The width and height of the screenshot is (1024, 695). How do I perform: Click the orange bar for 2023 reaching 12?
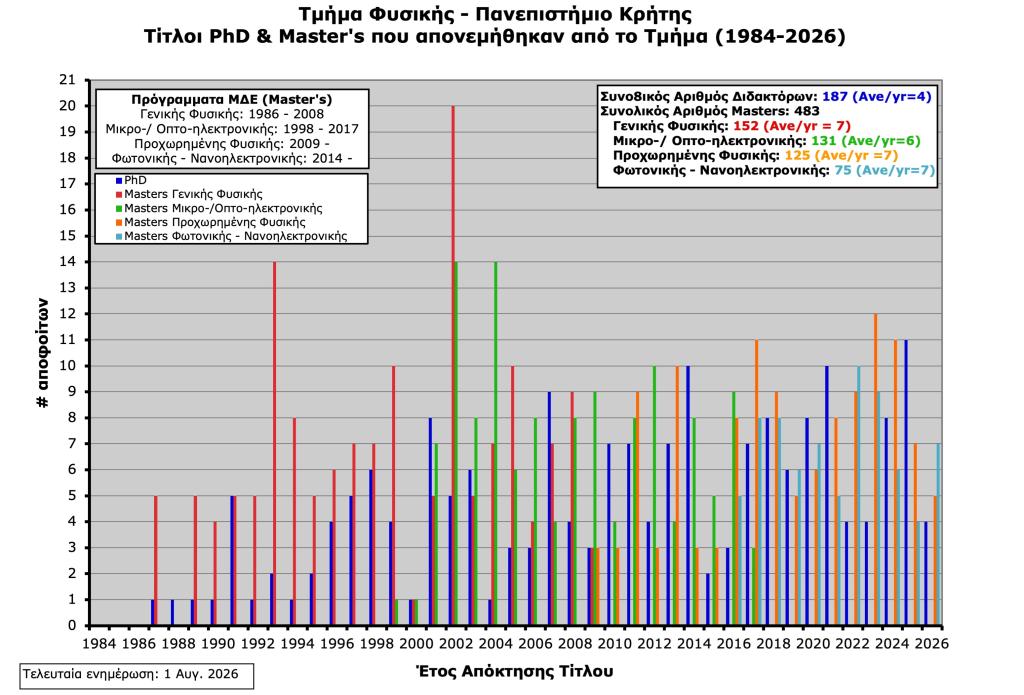[875, 470]
